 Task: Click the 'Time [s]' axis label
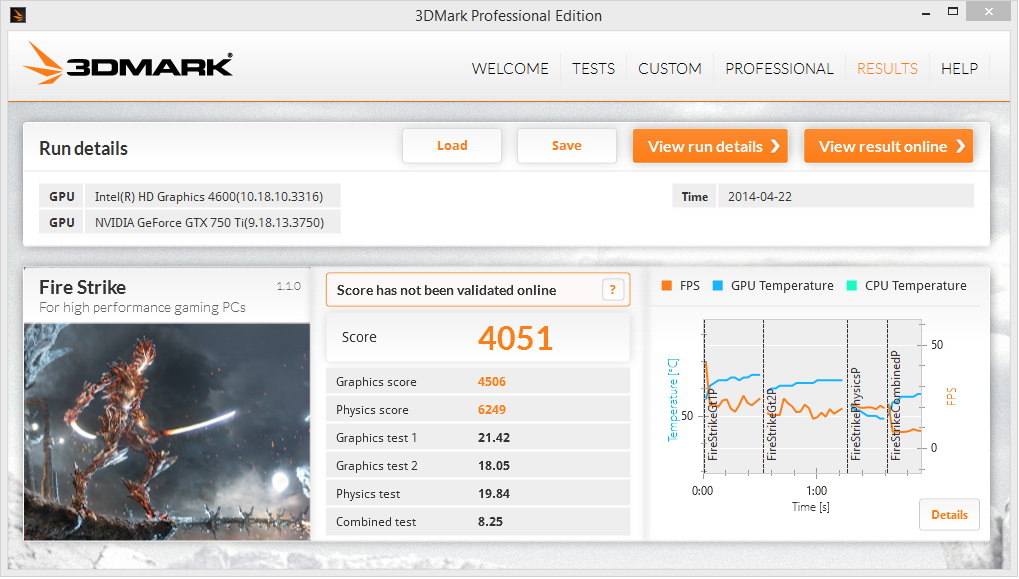tap(810, 507)
